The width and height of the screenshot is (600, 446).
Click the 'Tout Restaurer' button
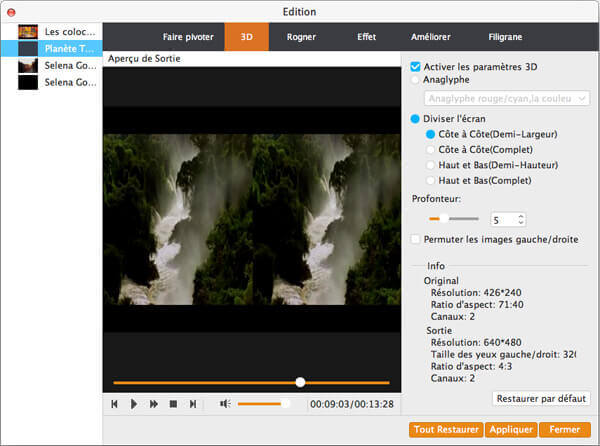pyautogui.click(x=445, y=430)
